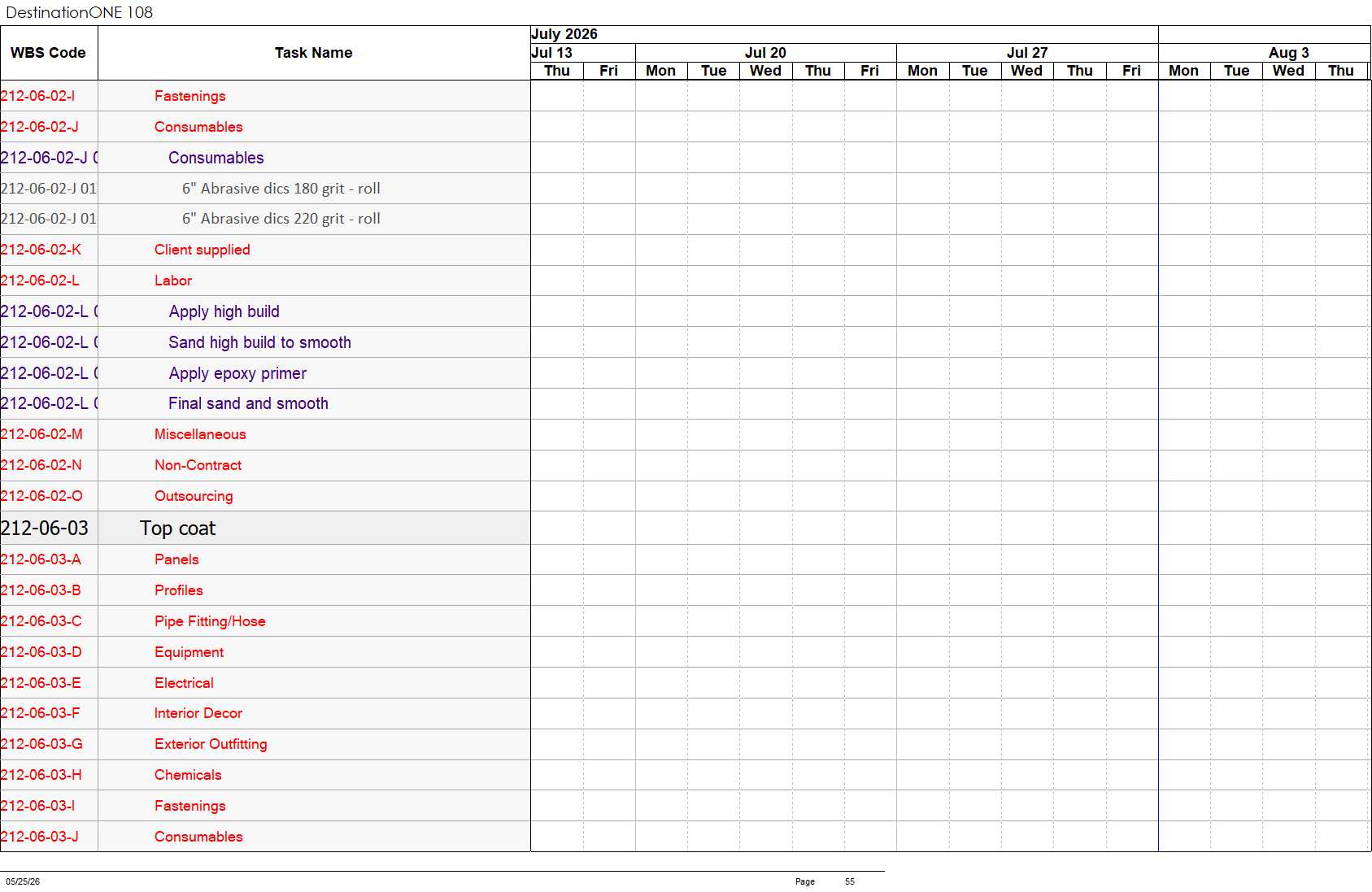Select Consumables under 212-06-03-J
The width and height of the screenshot is (1372, 892).
pos(198,837)
